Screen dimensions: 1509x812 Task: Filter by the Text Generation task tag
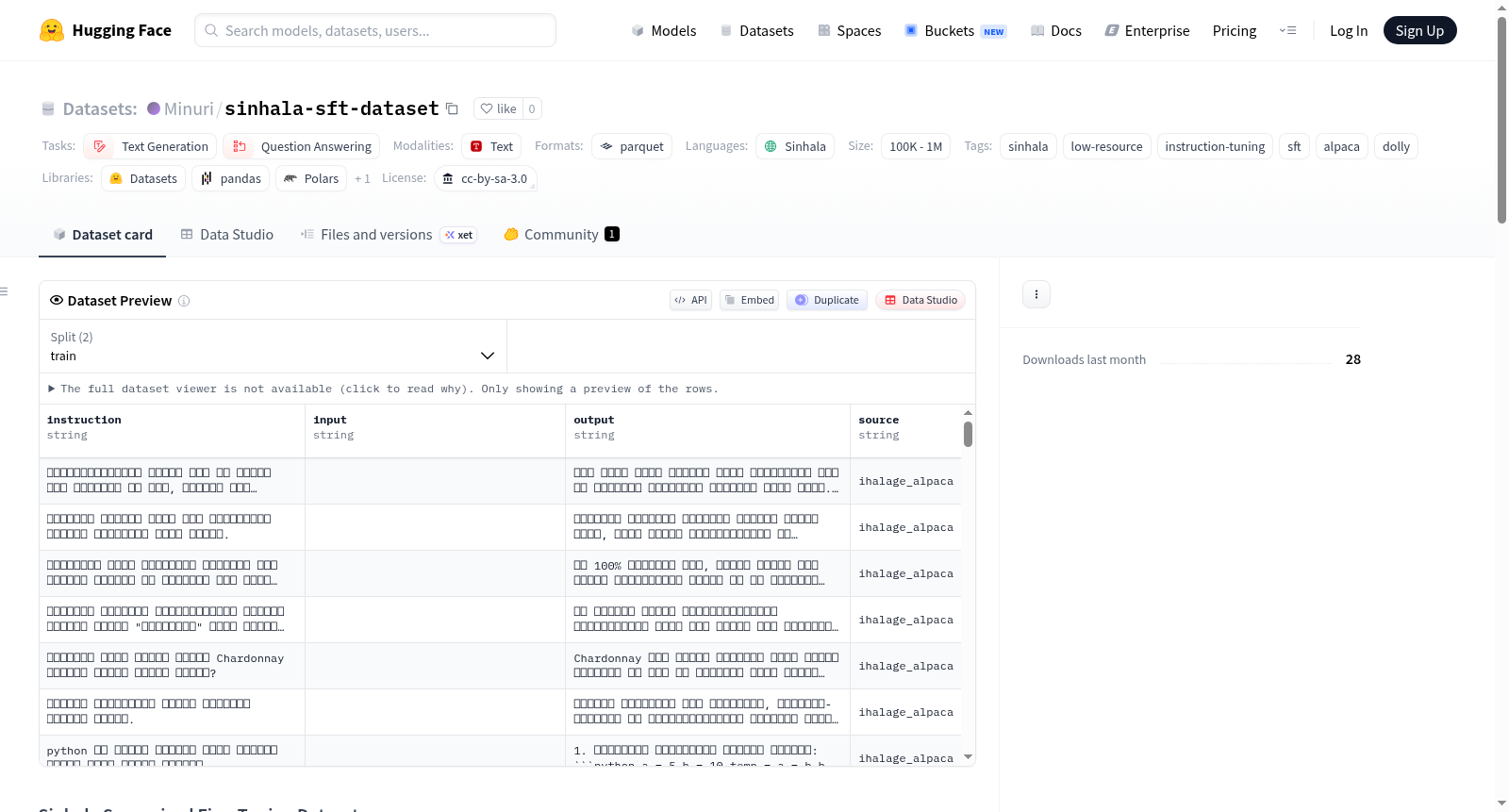150,146
